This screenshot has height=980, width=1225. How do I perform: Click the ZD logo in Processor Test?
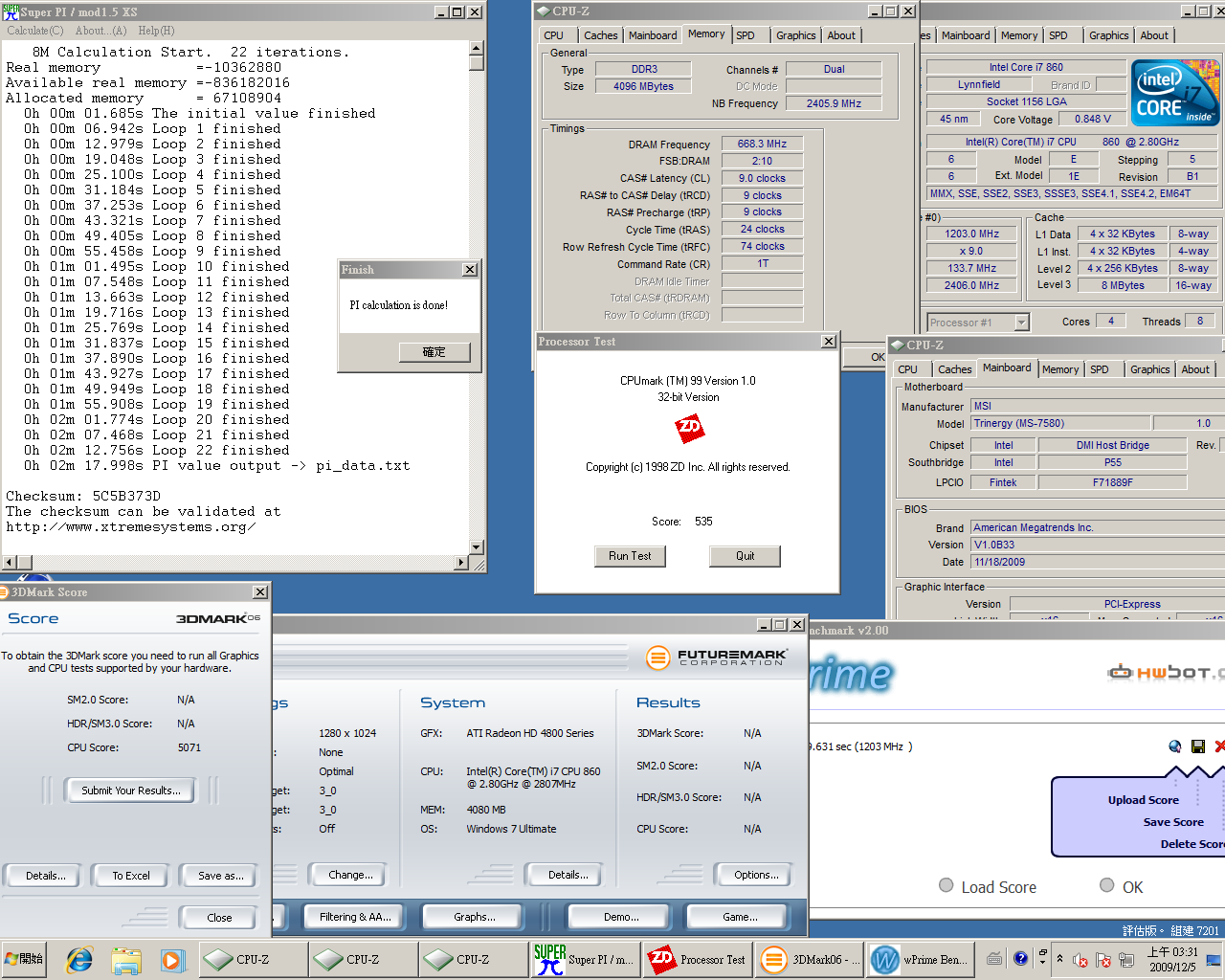(x=689, y=428)
